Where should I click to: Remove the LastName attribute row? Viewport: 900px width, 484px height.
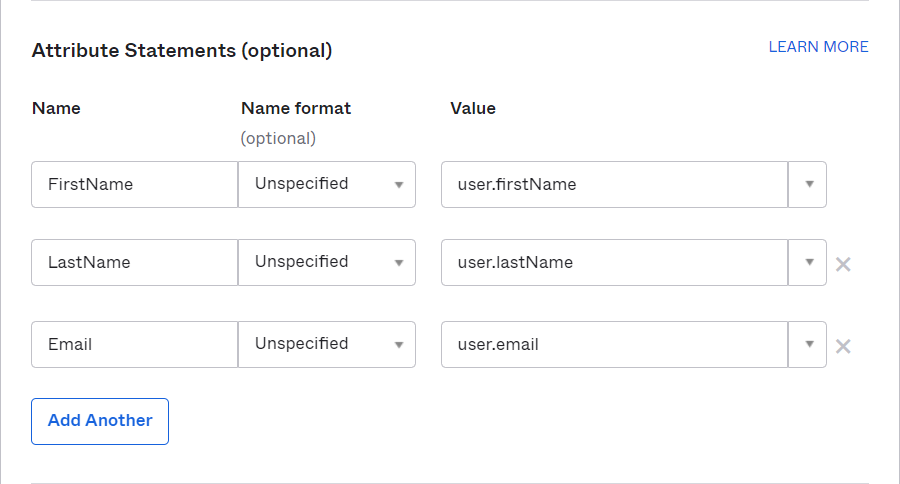(843, 264)
